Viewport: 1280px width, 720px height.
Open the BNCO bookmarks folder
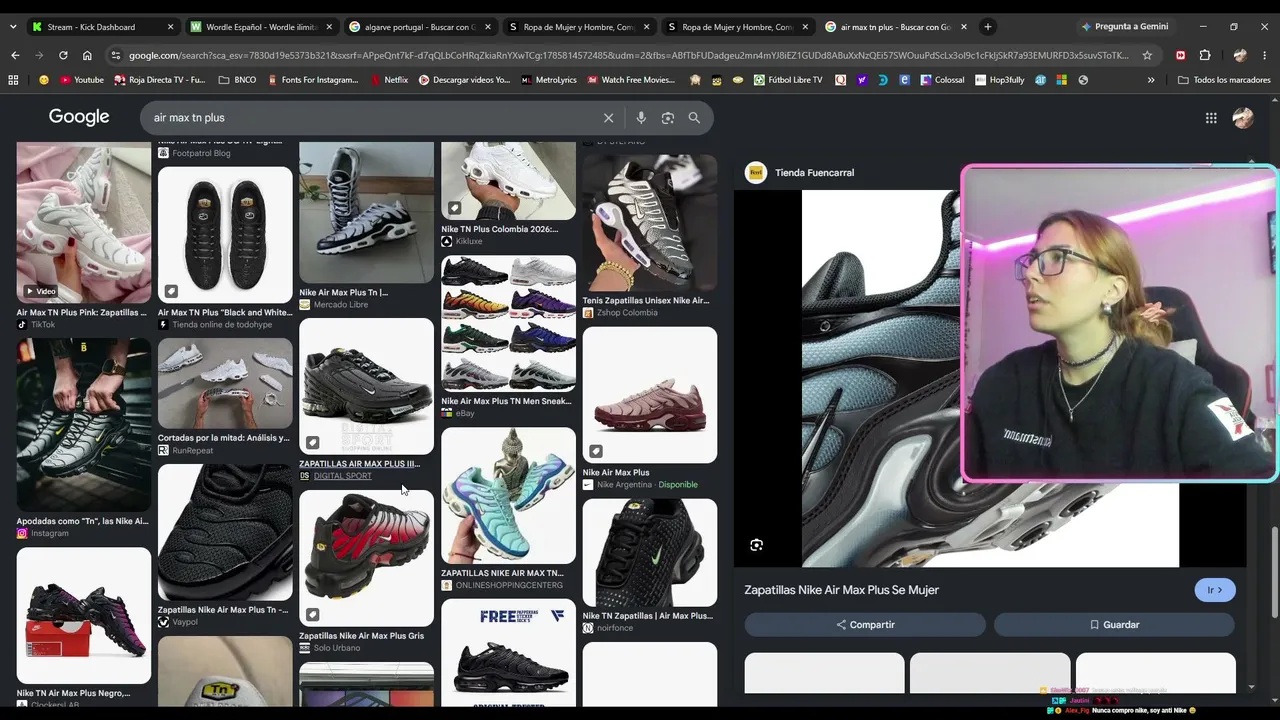(x=237, y=80)
